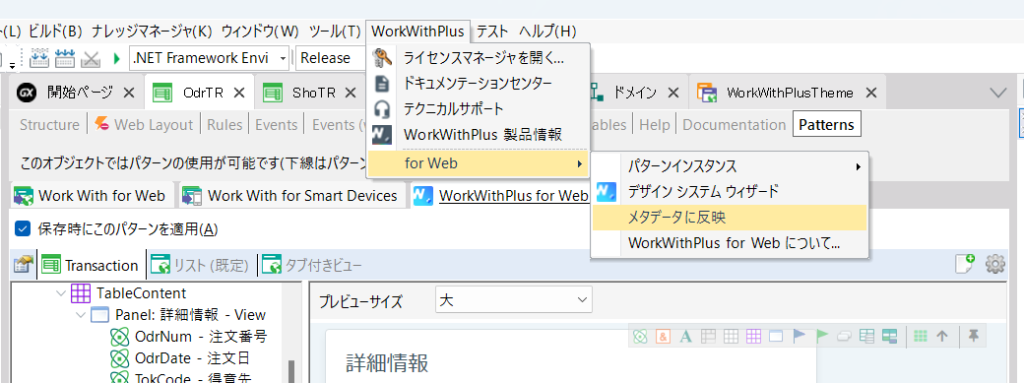Select the Patterns section tab

pyautogui.click(x=826, y=125)
